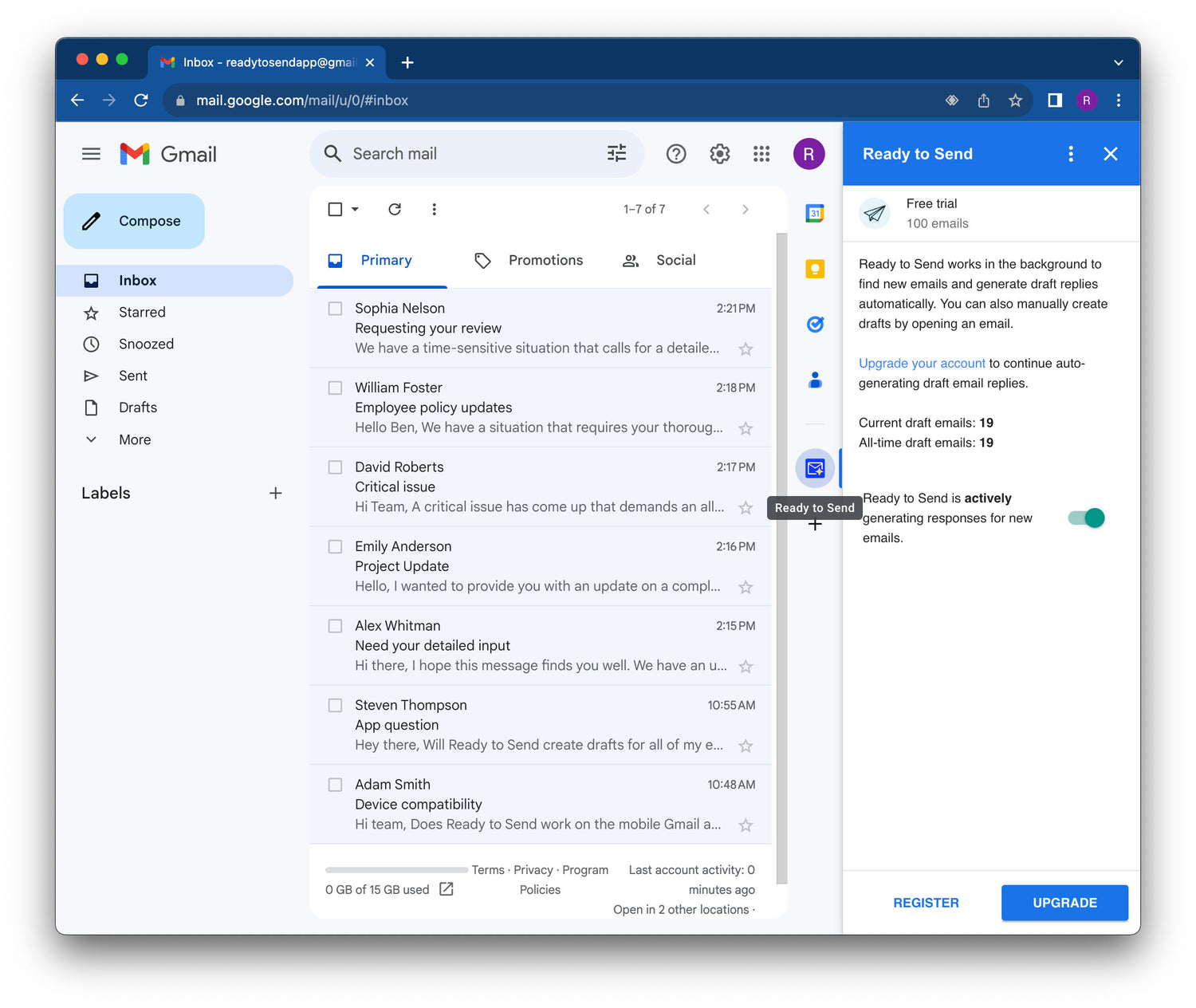Open Gmail settings gear
Screen dimensions: 1196x1008
click(719, 154)
